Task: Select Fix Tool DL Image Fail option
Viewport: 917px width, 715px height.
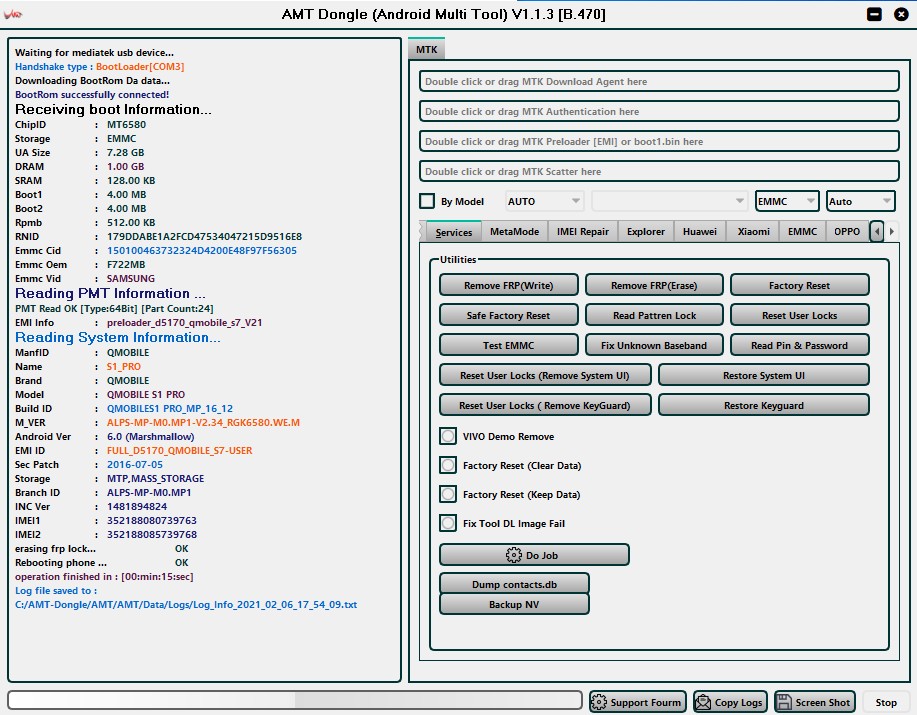Action: 448,523
